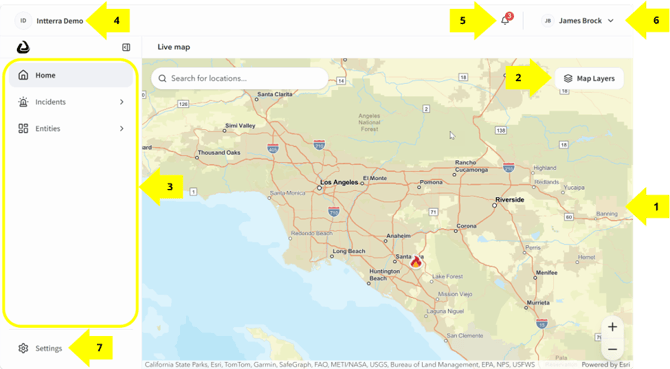Click the Los Angeles label on the map
Viewport: 670px width, 369px height.
click(339, 182)
